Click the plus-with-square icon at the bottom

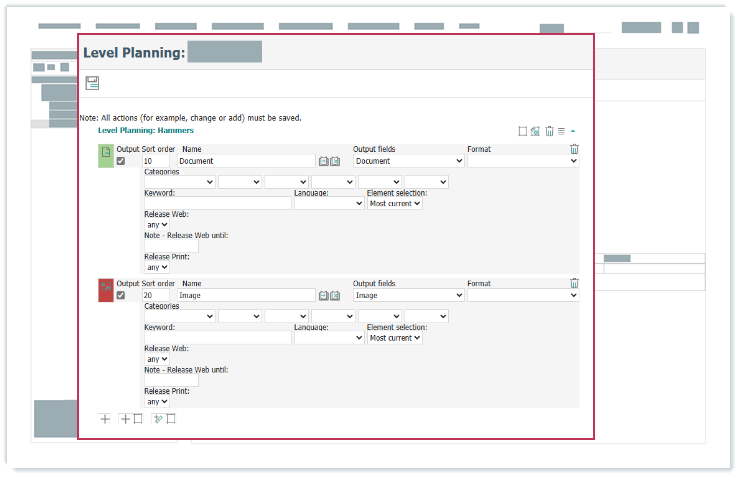click(131, 419)
